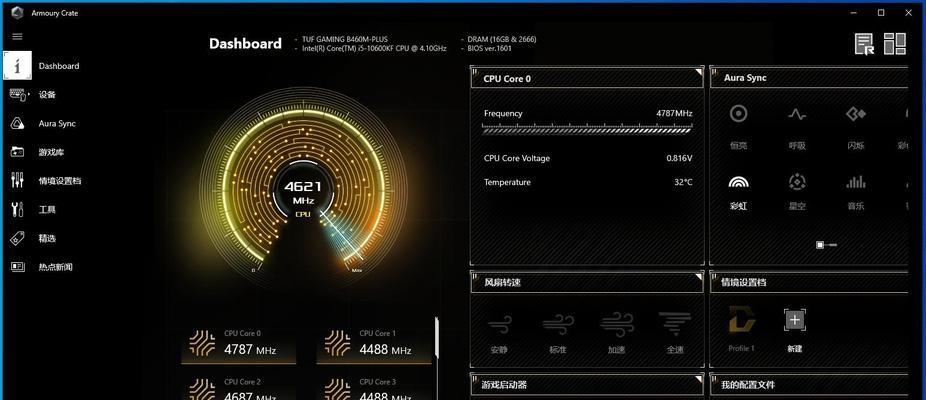Click the 情境设置档 panel header

[x=808, y=282]
